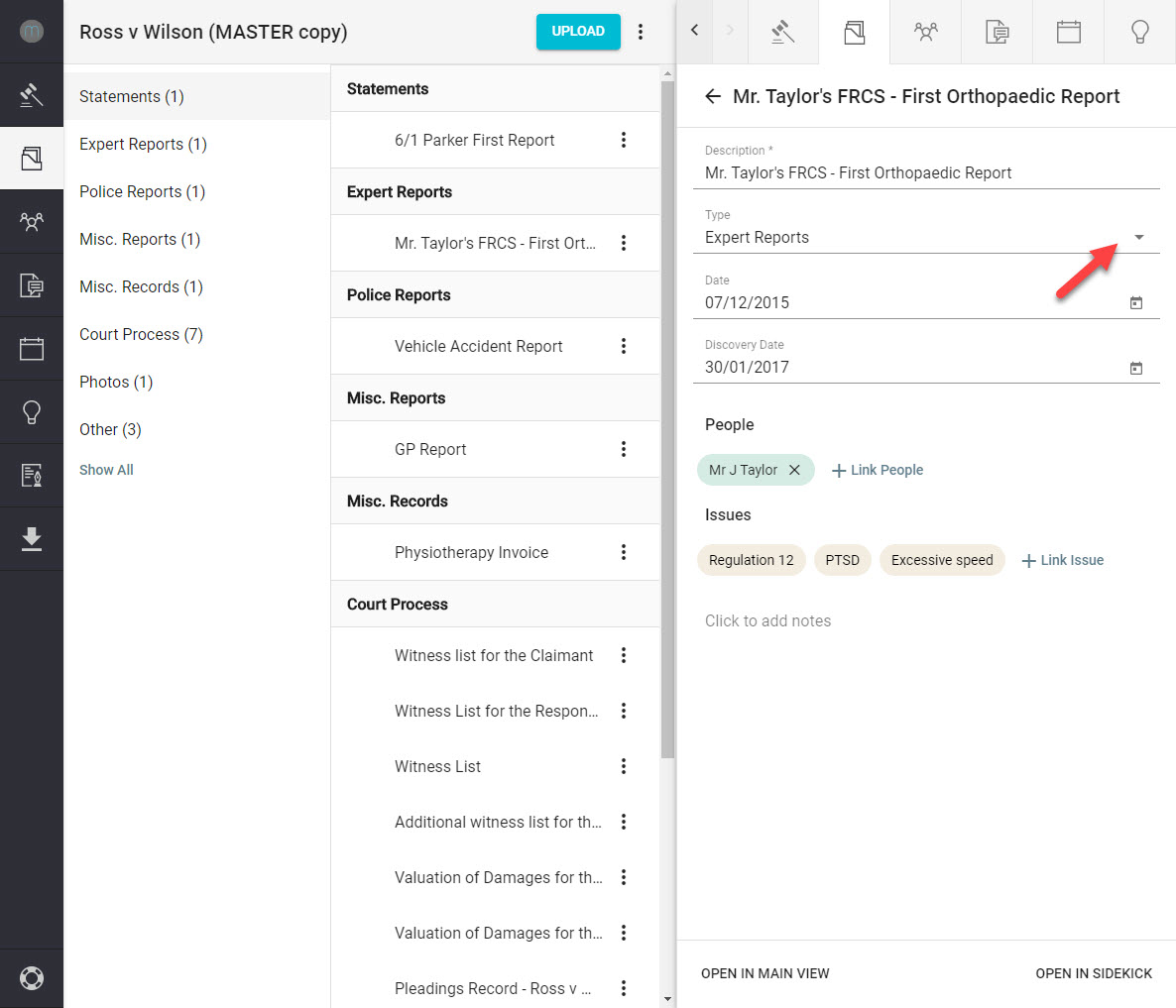
Task: Open the Date calendar picker icon
Action: click(1136, 302)
